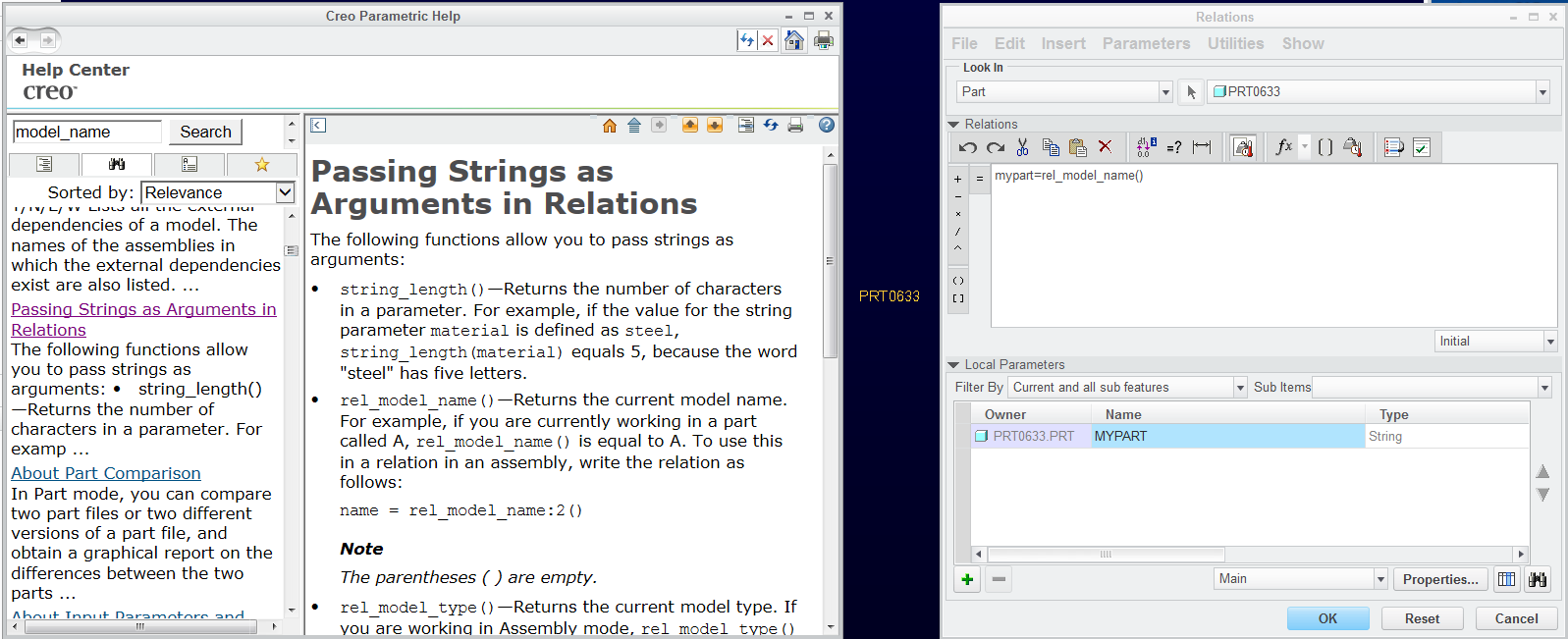Insert caret exponent operator
1568x639 pixels.
958,248
